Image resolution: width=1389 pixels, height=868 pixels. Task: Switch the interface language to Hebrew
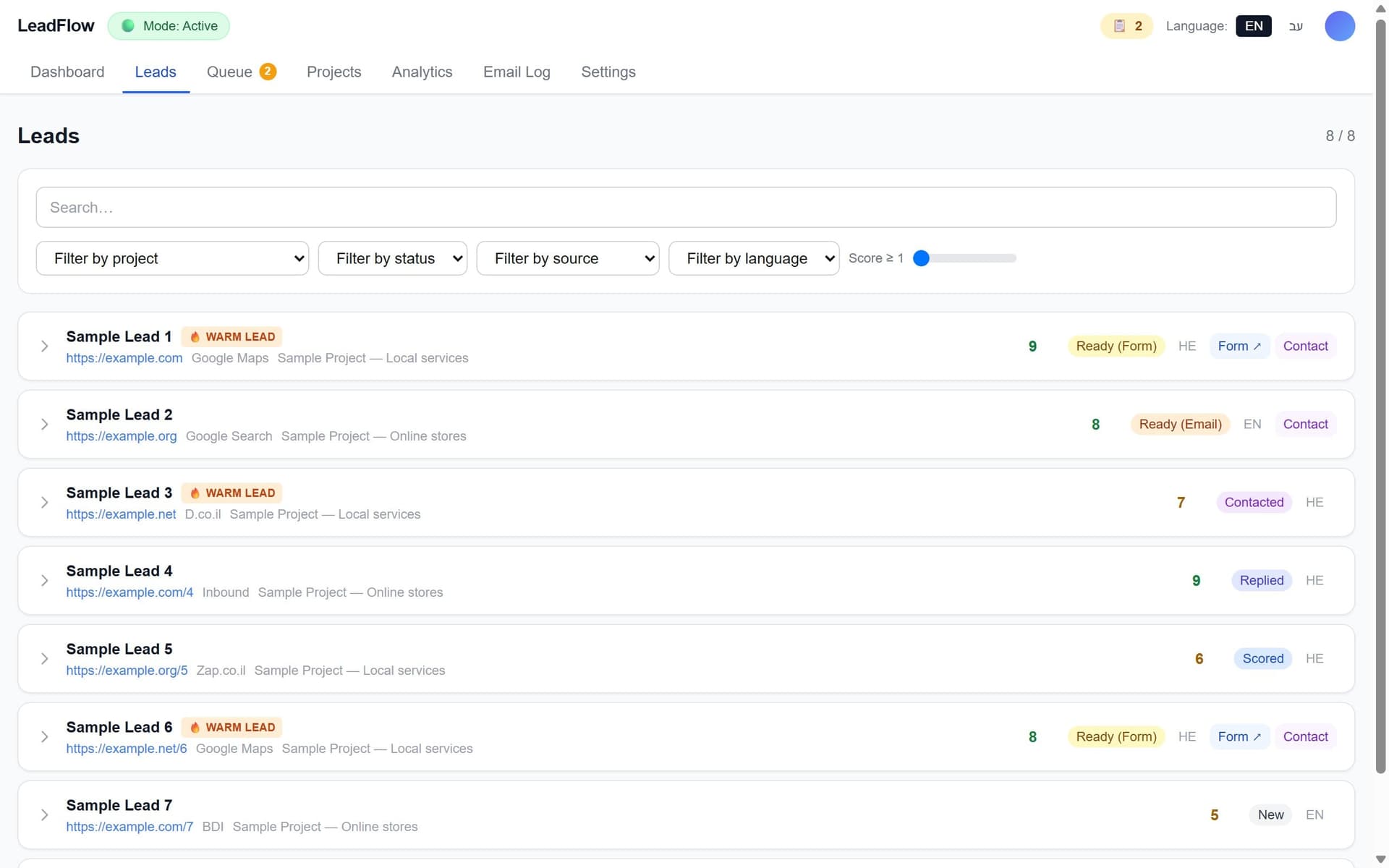1296,26
